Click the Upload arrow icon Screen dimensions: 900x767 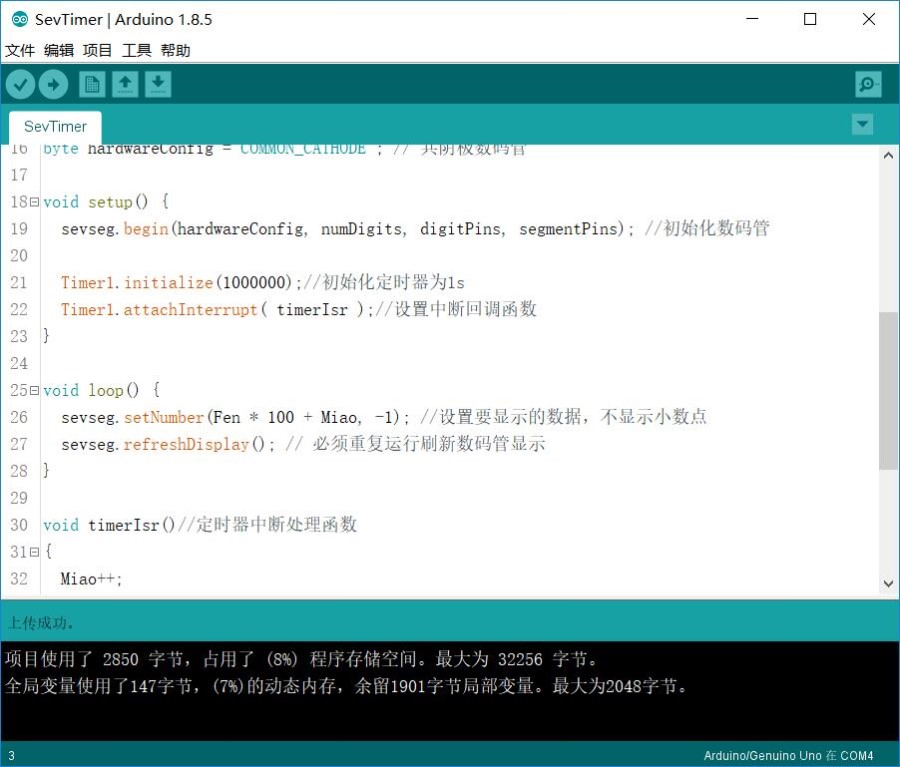click(53, 85)
